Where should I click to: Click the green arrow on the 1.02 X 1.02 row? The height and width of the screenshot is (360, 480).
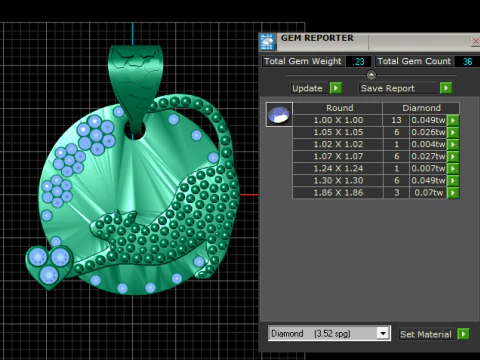[x=453, y=144]
